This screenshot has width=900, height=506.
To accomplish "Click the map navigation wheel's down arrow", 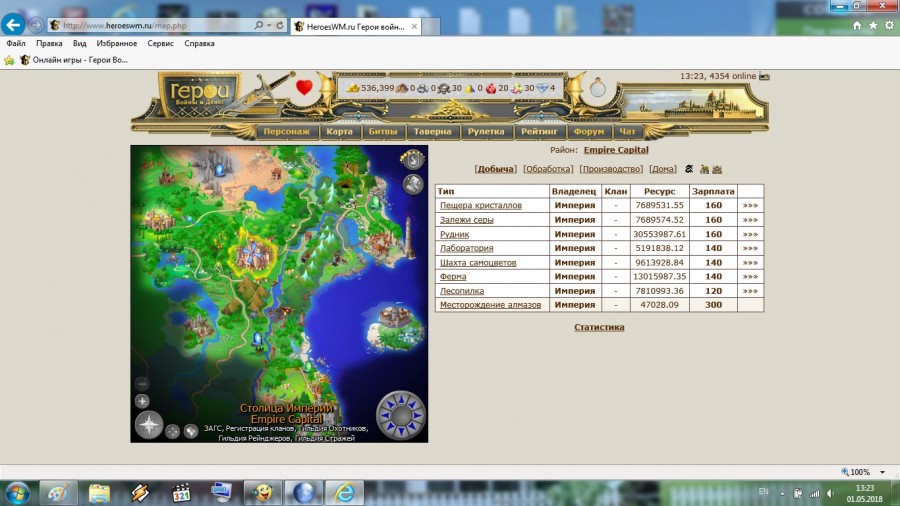I will click(402, 430).
